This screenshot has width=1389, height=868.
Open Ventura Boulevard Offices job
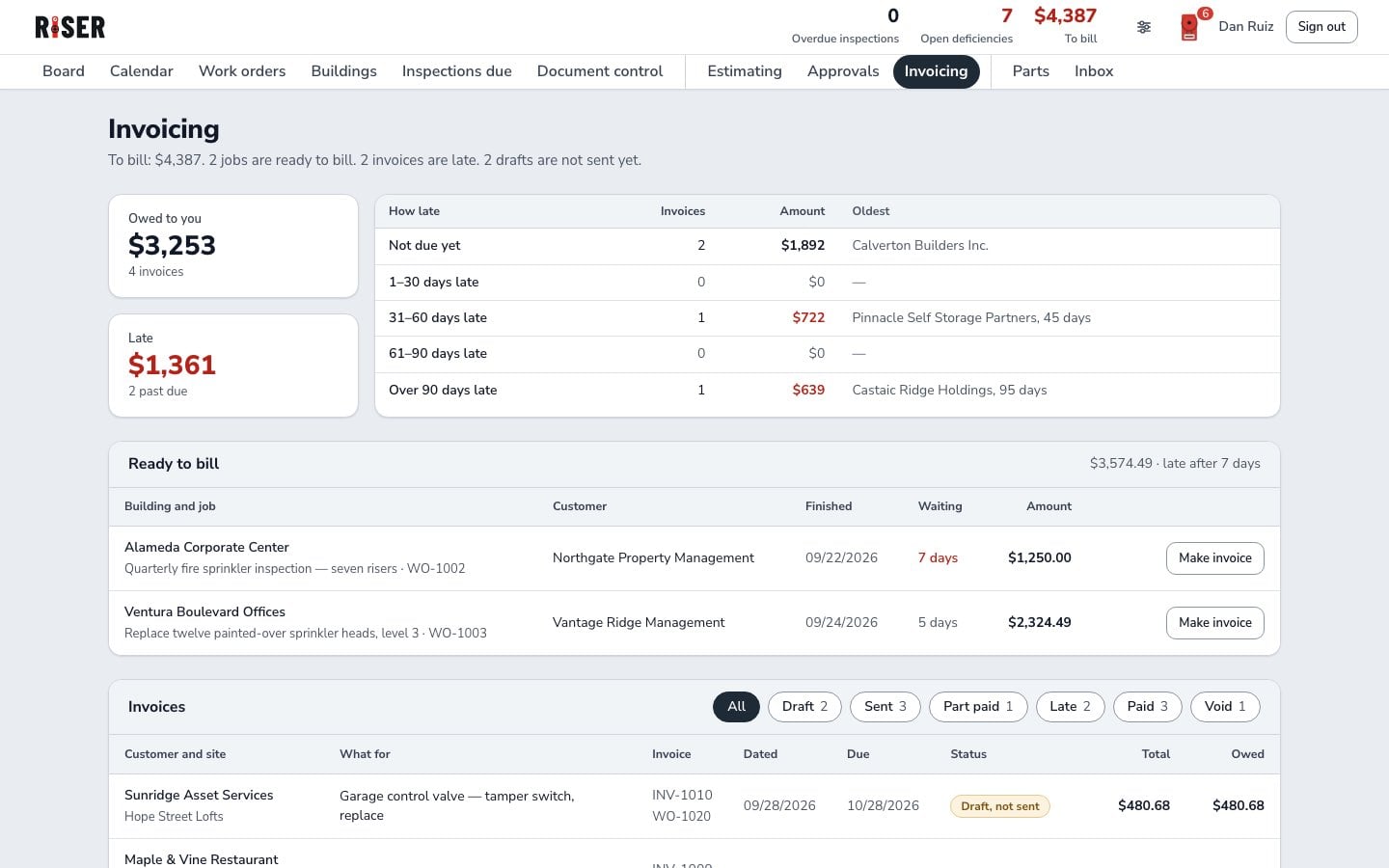pyautogui.click(x=204, y=611)
